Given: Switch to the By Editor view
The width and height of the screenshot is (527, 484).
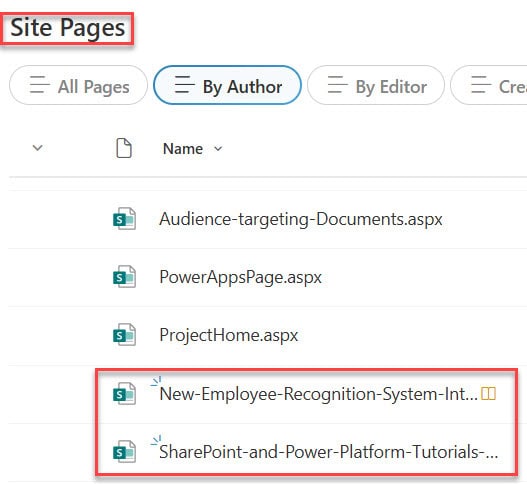Looking at the screenshot, I should (376, 85).
